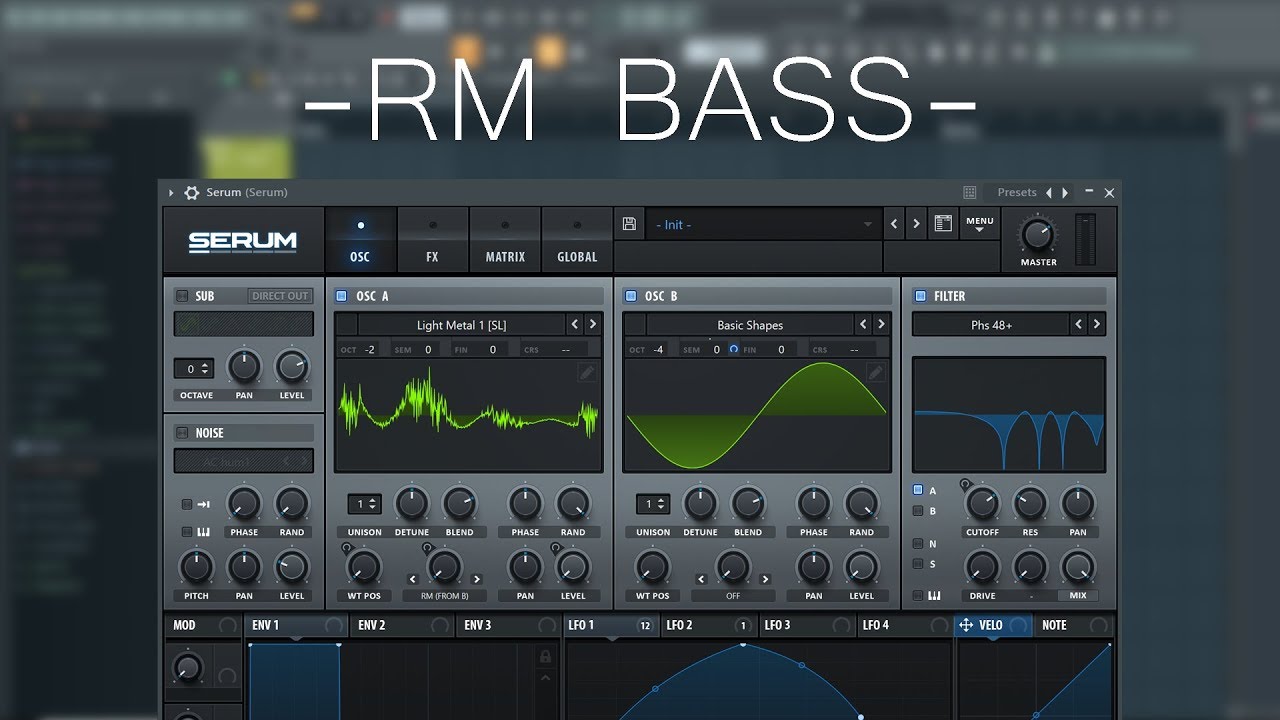The width and height of the screenshot is (1280, 720).
Task: Toggle filter routing for oscillator A
Action: 918,490
